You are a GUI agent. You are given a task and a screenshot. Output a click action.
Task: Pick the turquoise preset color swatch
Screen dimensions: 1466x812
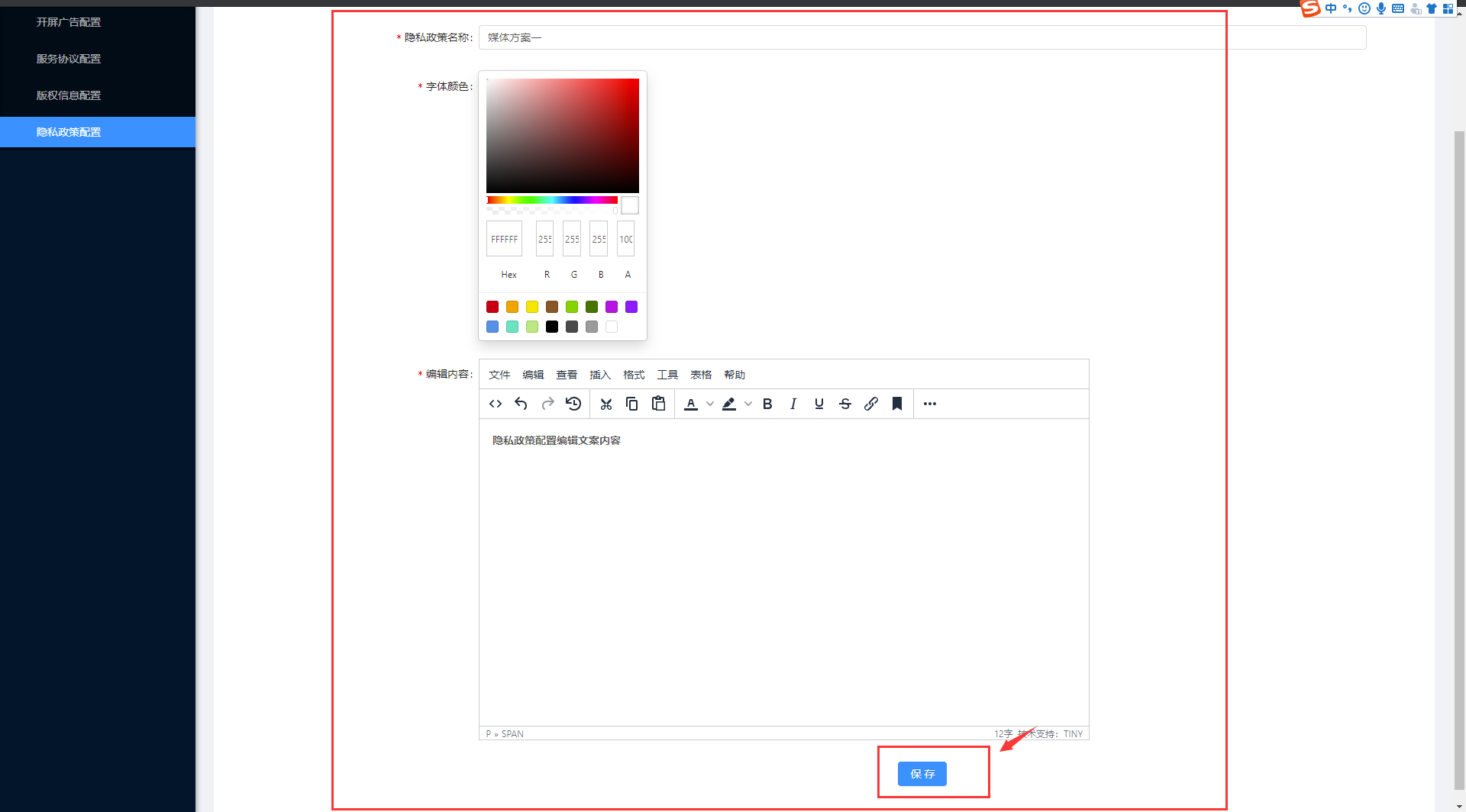[x=512, y=327]
